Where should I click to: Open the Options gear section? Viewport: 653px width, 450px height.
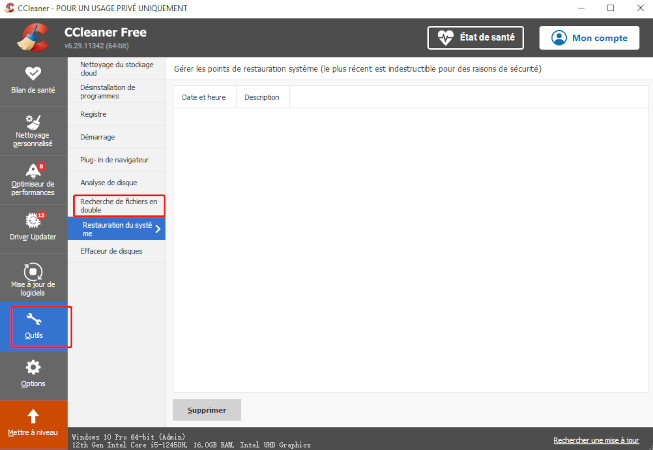pos(33,375)
